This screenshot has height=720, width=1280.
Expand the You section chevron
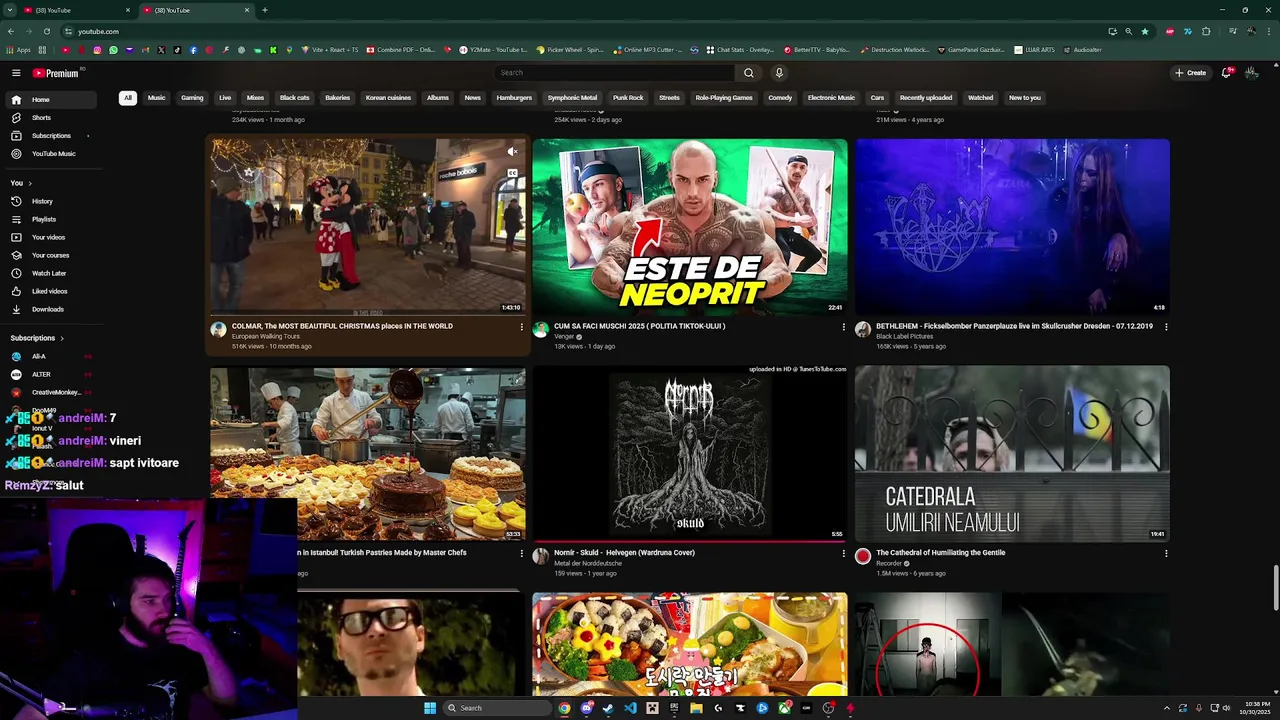[30, 183]
